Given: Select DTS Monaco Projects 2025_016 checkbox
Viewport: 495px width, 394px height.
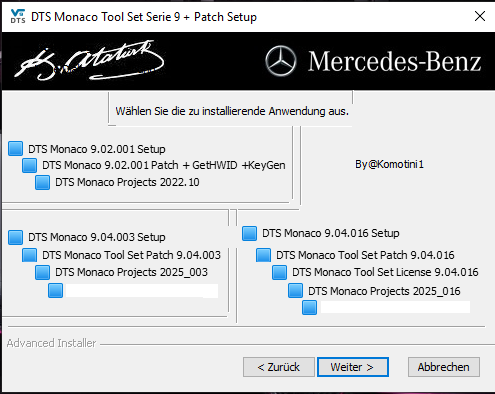Looking at the screenshot, I should coord(295,290).
